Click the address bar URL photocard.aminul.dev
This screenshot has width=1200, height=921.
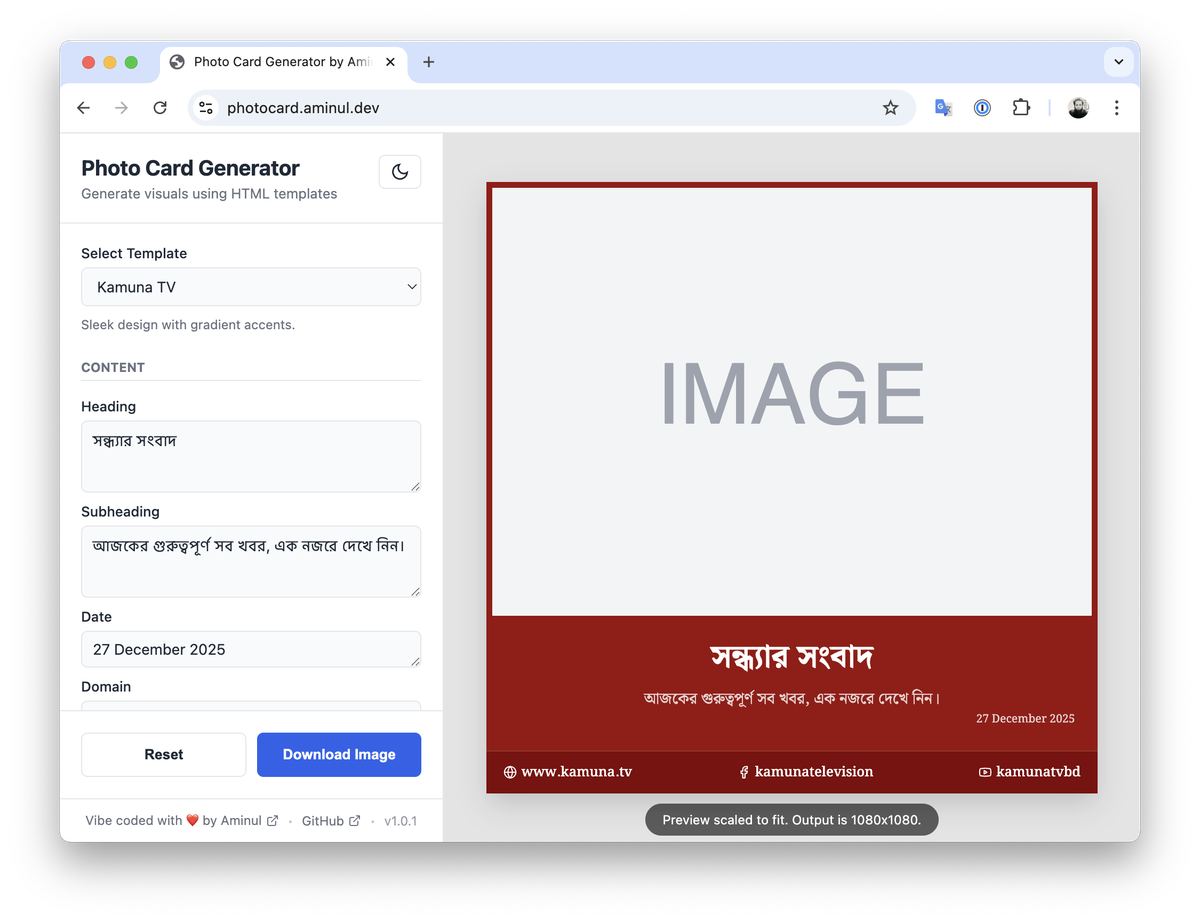coord(303,108)
